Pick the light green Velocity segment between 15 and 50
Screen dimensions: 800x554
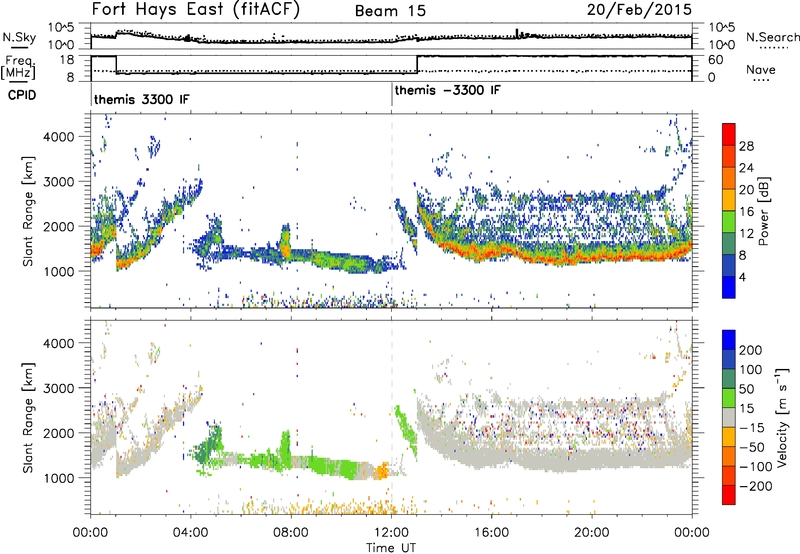coord(729,398)
